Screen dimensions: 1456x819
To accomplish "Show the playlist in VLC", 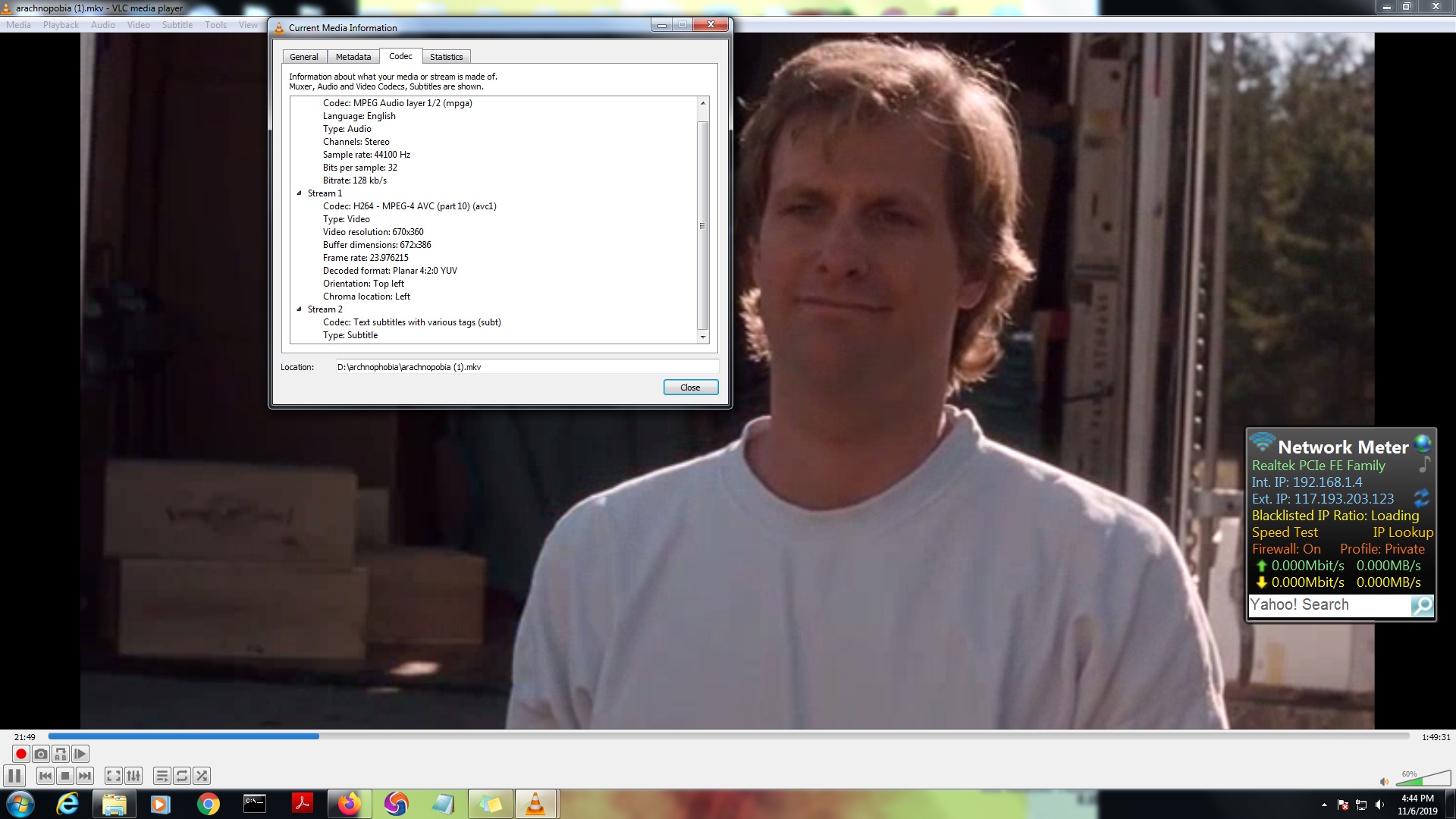I will pos(162,776).
